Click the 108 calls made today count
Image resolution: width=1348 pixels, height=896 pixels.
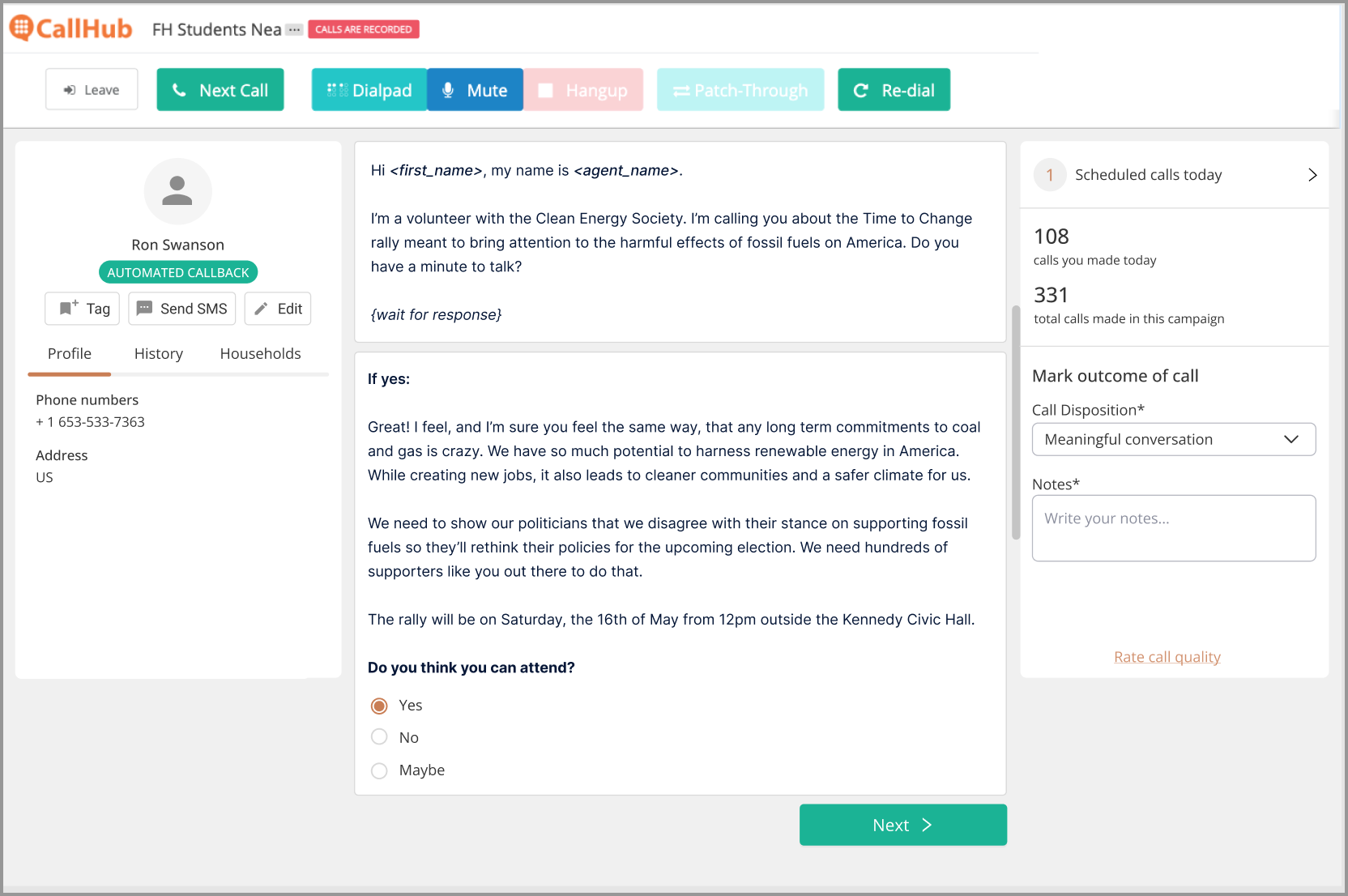tap(1052, 237)
